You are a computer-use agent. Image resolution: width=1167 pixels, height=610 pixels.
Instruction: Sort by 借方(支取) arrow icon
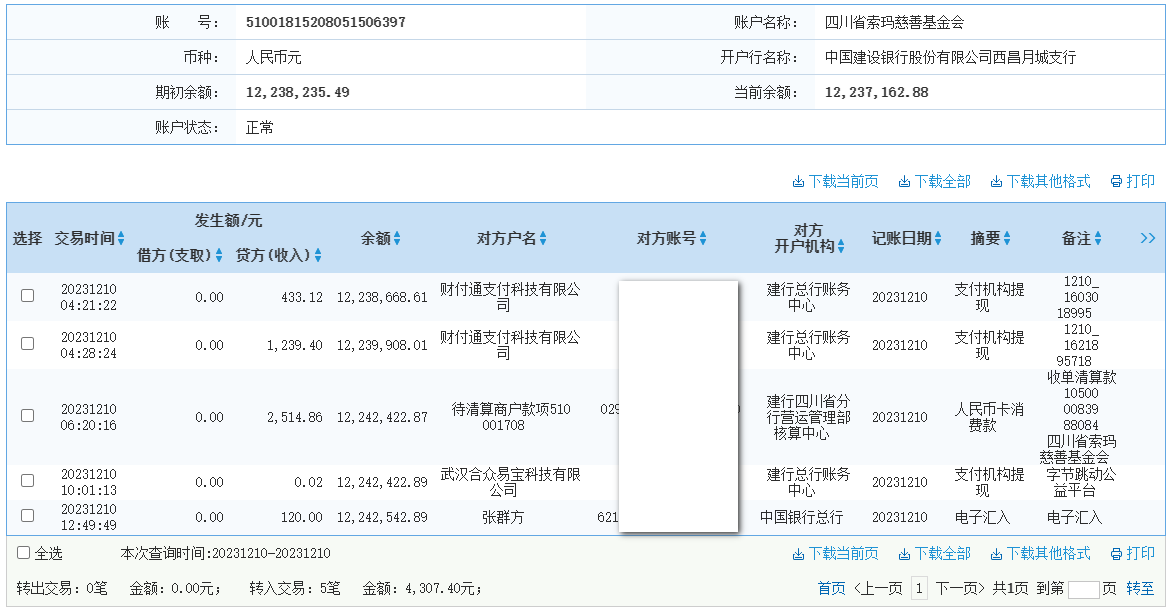tap(219, 255)
